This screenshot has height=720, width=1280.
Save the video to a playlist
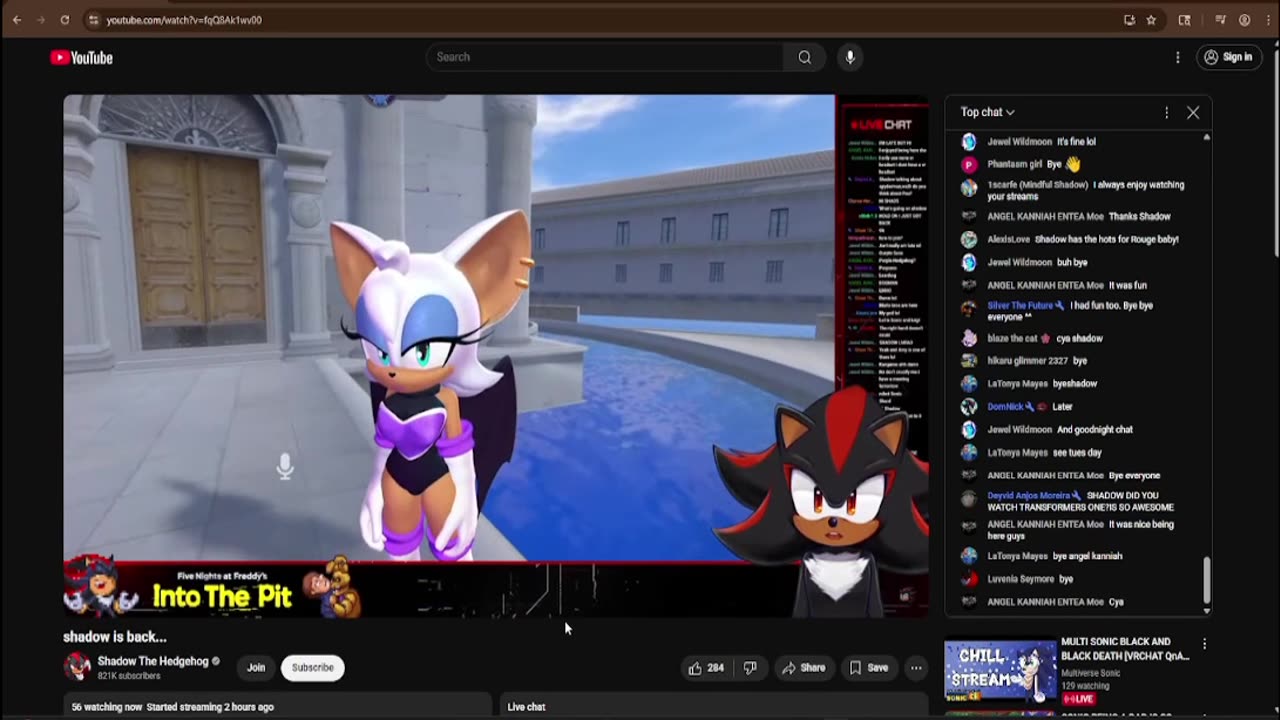(x=868, y=668)
